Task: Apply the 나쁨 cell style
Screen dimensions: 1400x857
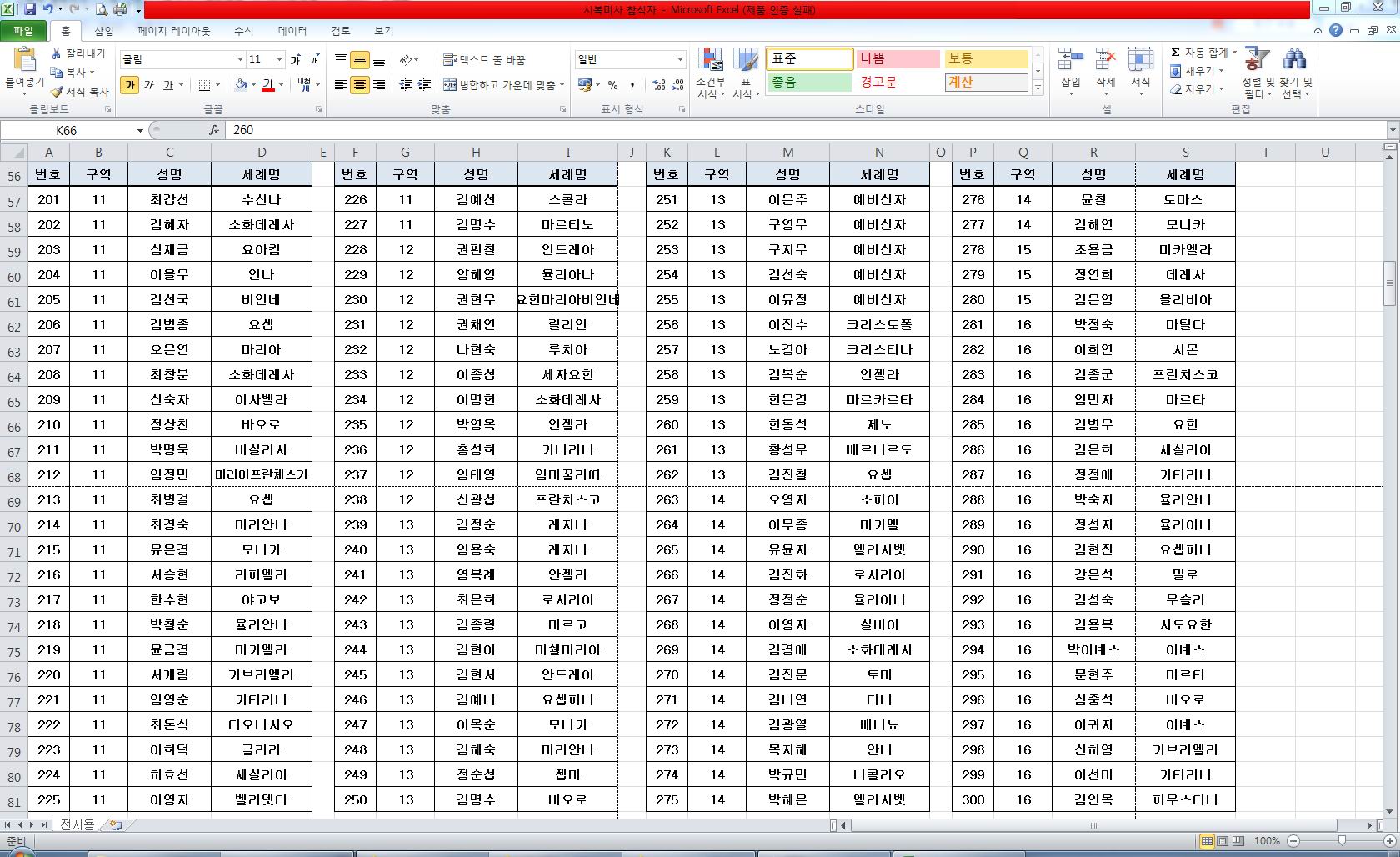Action: (x=897, y=59)
